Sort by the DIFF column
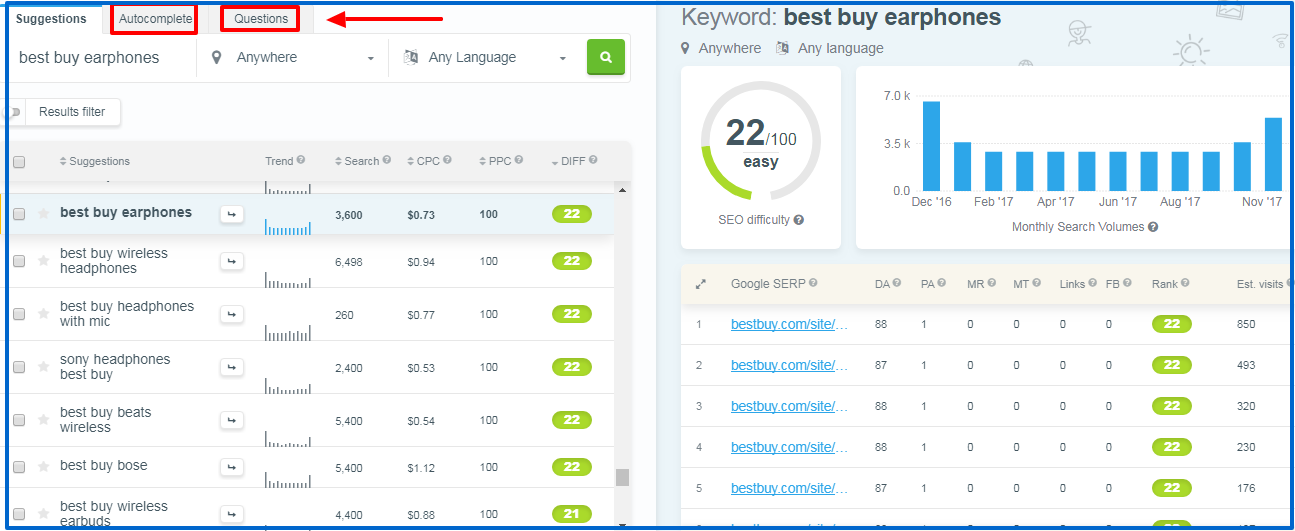The image size is (1295, 531). (568, 161)
